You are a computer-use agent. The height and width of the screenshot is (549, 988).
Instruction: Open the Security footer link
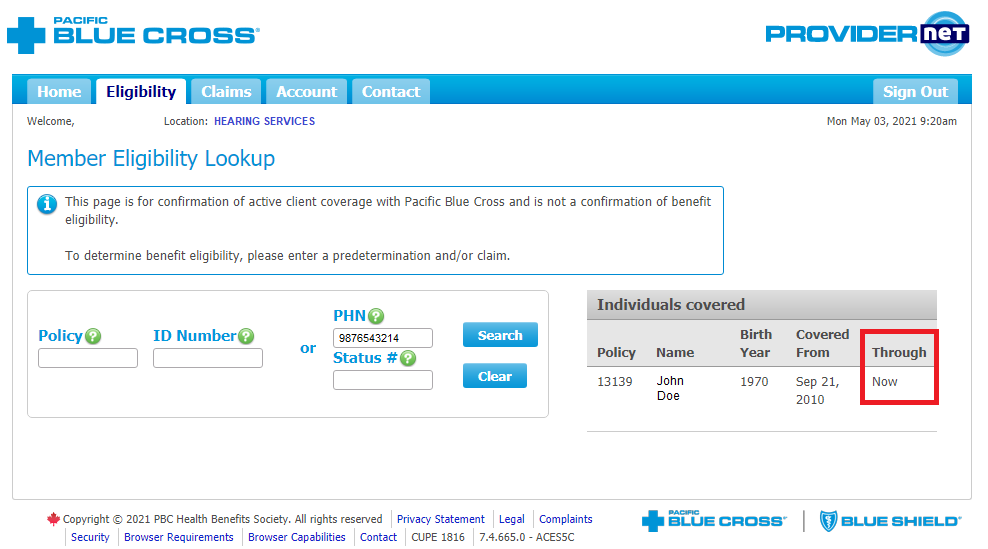(x=90, y=537)
